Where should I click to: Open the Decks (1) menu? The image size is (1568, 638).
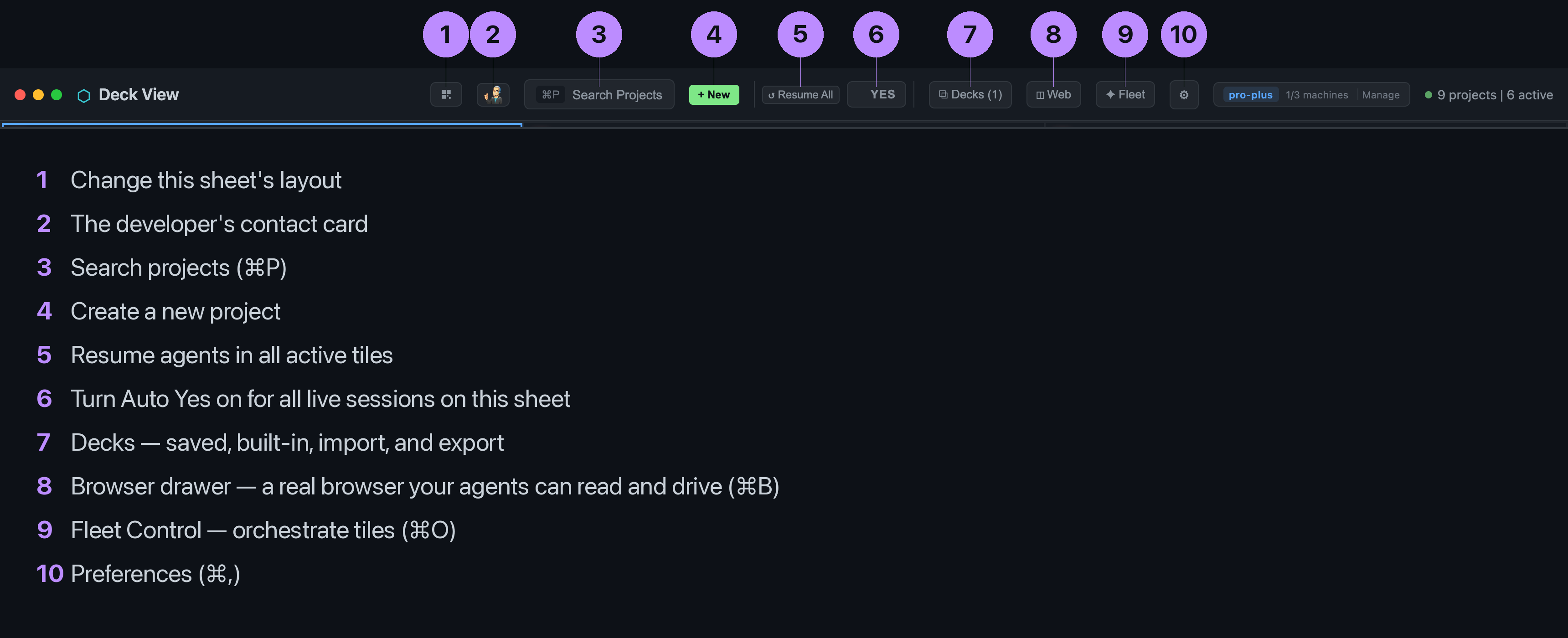[x=970, y=94]
